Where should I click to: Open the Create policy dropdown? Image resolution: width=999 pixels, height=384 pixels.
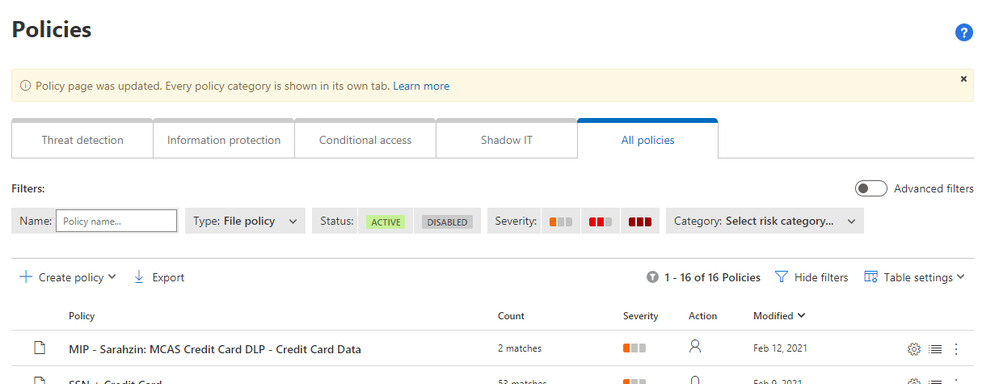[68, 277]
